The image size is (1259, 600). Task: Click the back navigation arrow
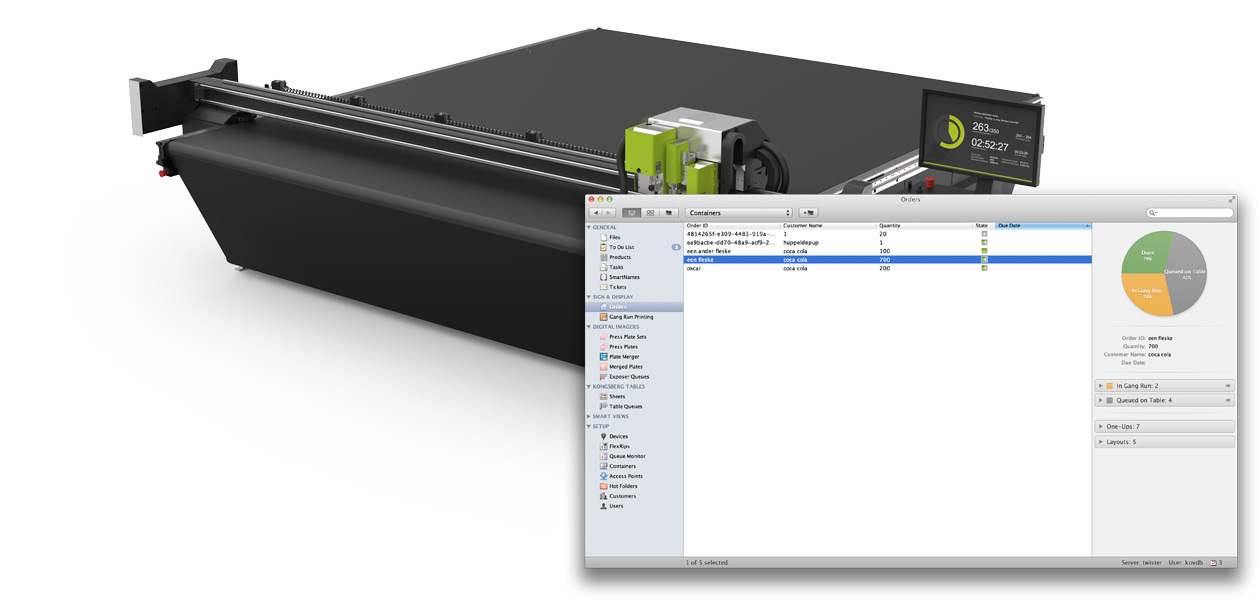tap(597, 213)
